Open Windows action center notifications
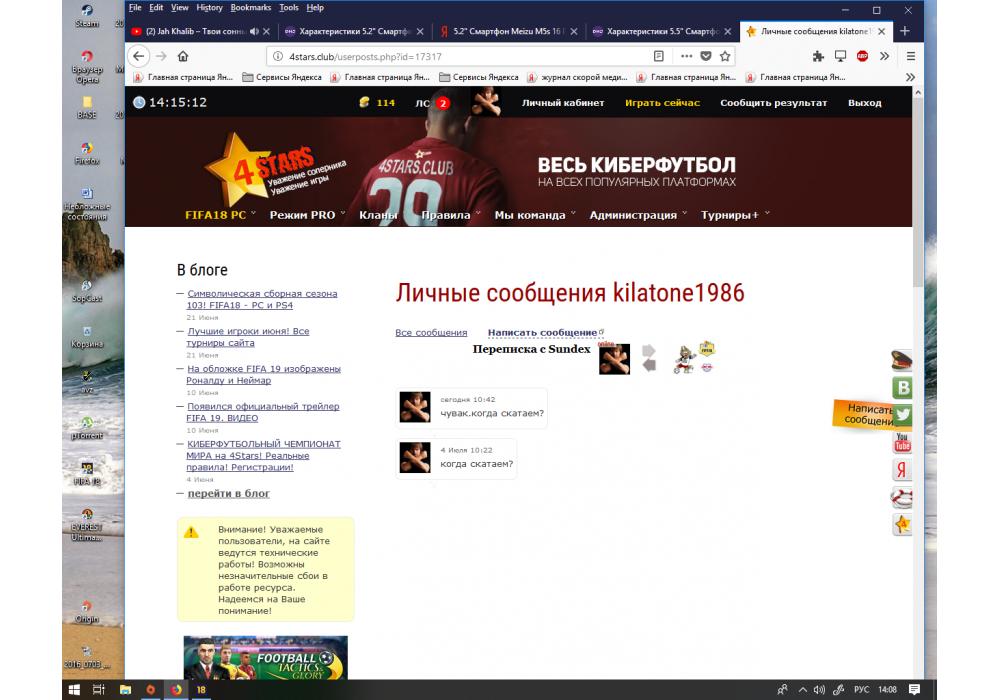This screenshot has width=1000, height=700. (914, 690)
